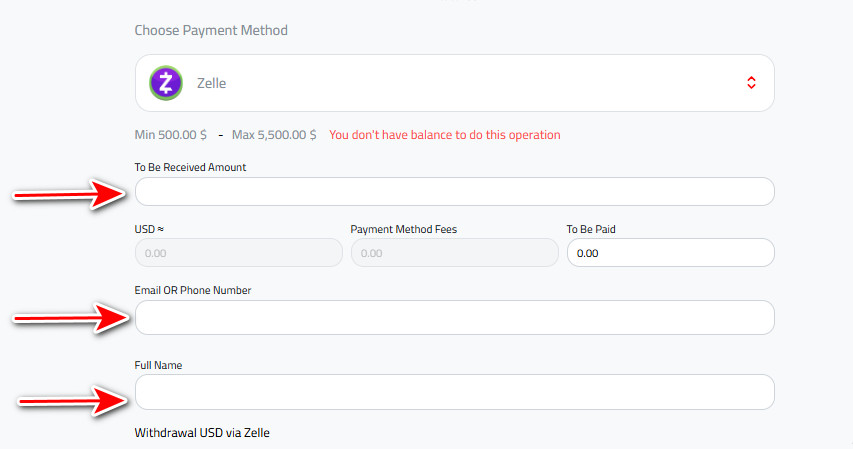The height and width of the screenshot is (449, 853).
Task: Click the USD ≈ amount field
Action: pyautogui.click(x=239, y=253)
